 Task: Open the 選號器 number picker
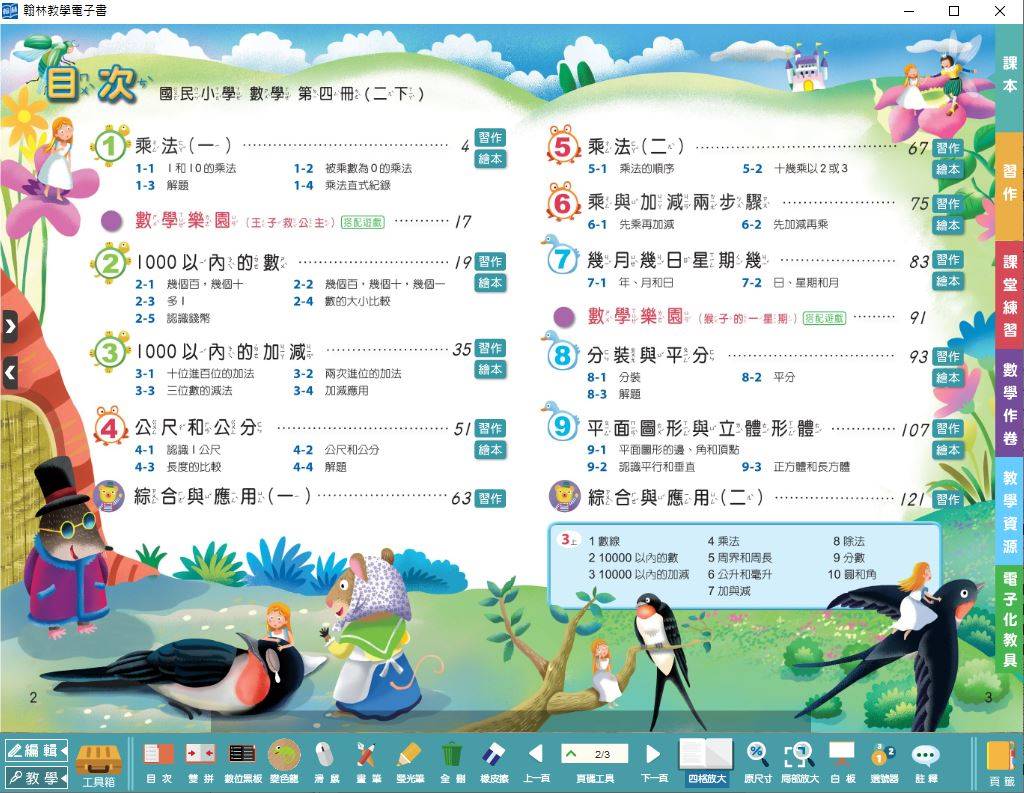(884, 763)
